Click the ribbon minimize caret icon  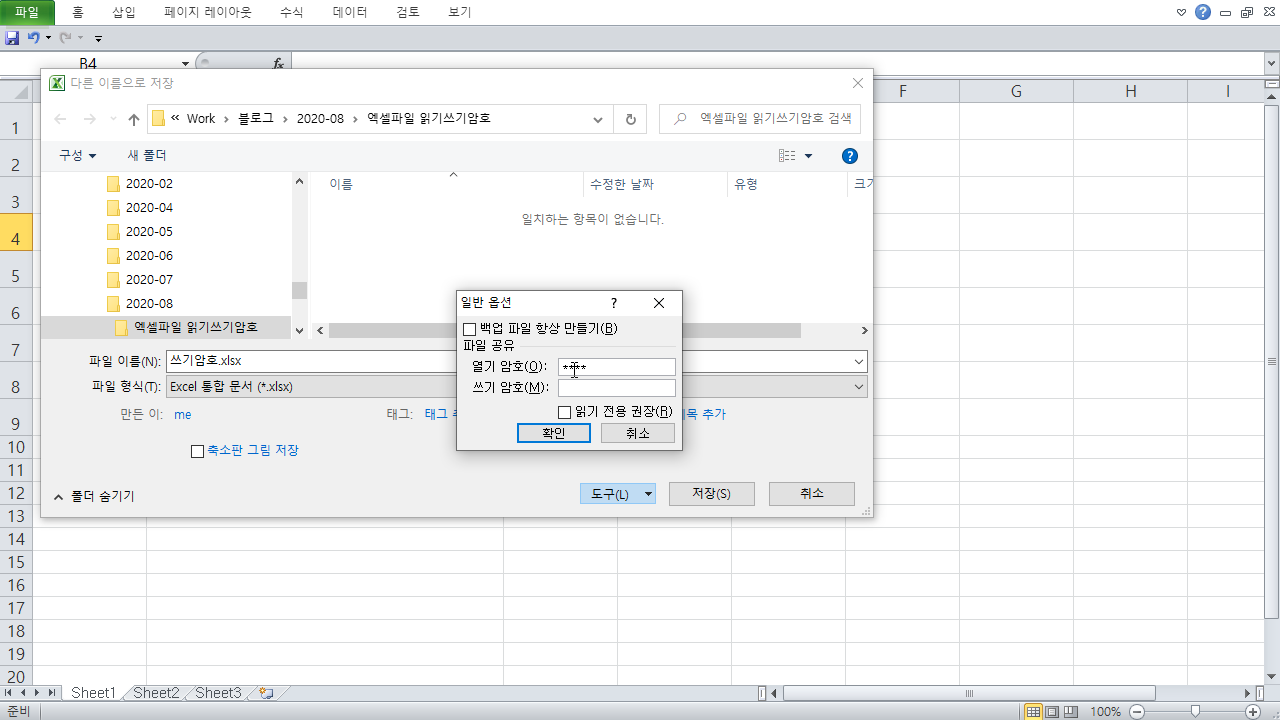pos(1181,12)
